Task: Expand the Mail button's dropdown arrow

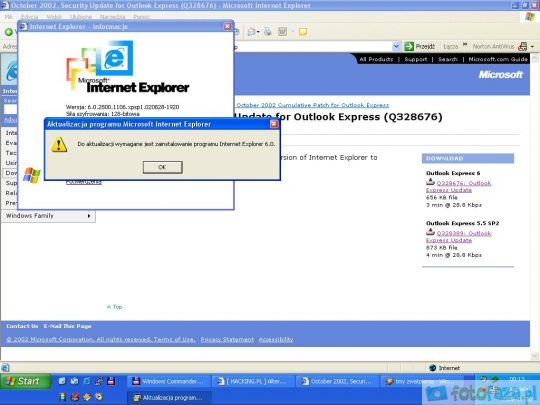Action: 258,32
